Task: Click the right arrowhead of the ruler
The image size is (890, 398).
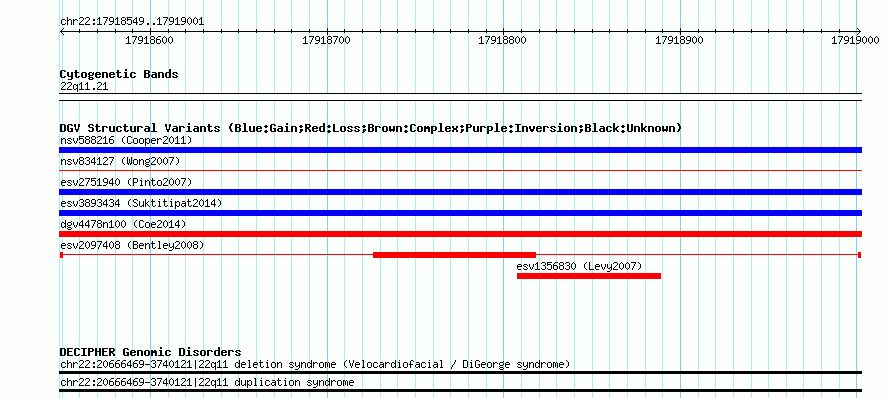Action: [859, 31]
